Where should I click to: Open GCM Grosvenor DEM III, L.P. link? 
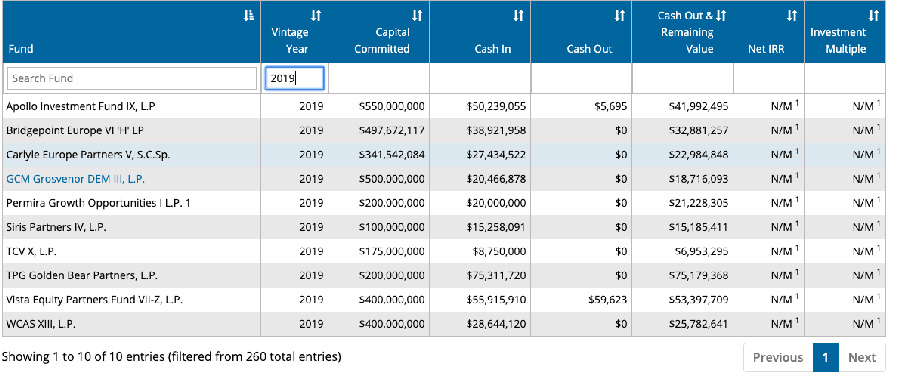75,179
